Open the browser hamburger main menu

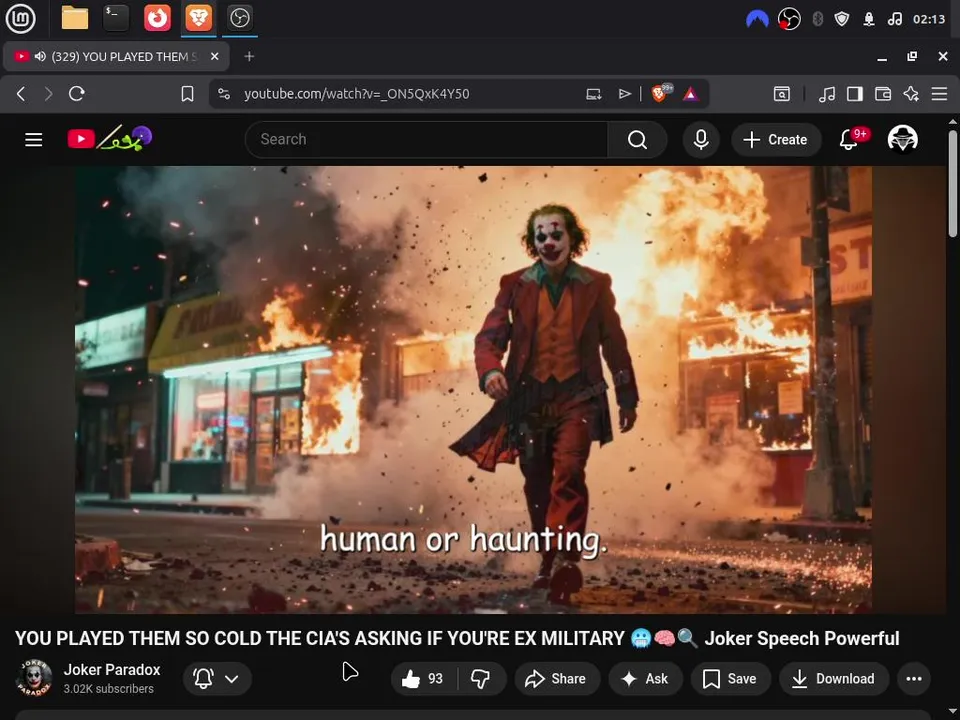[x=939, y=94]
